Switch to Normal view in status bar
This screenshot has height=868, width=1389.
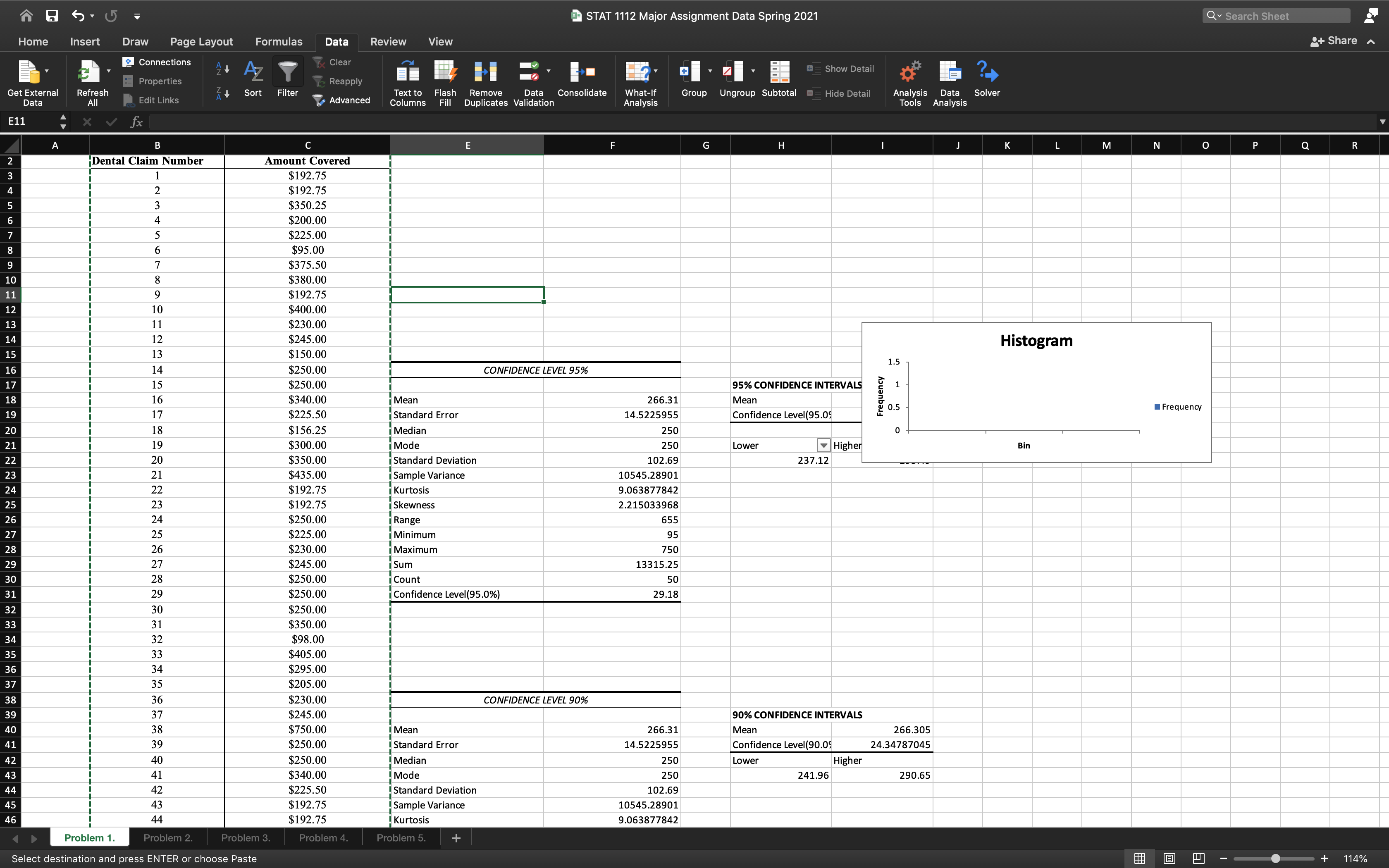point(1140,858)
